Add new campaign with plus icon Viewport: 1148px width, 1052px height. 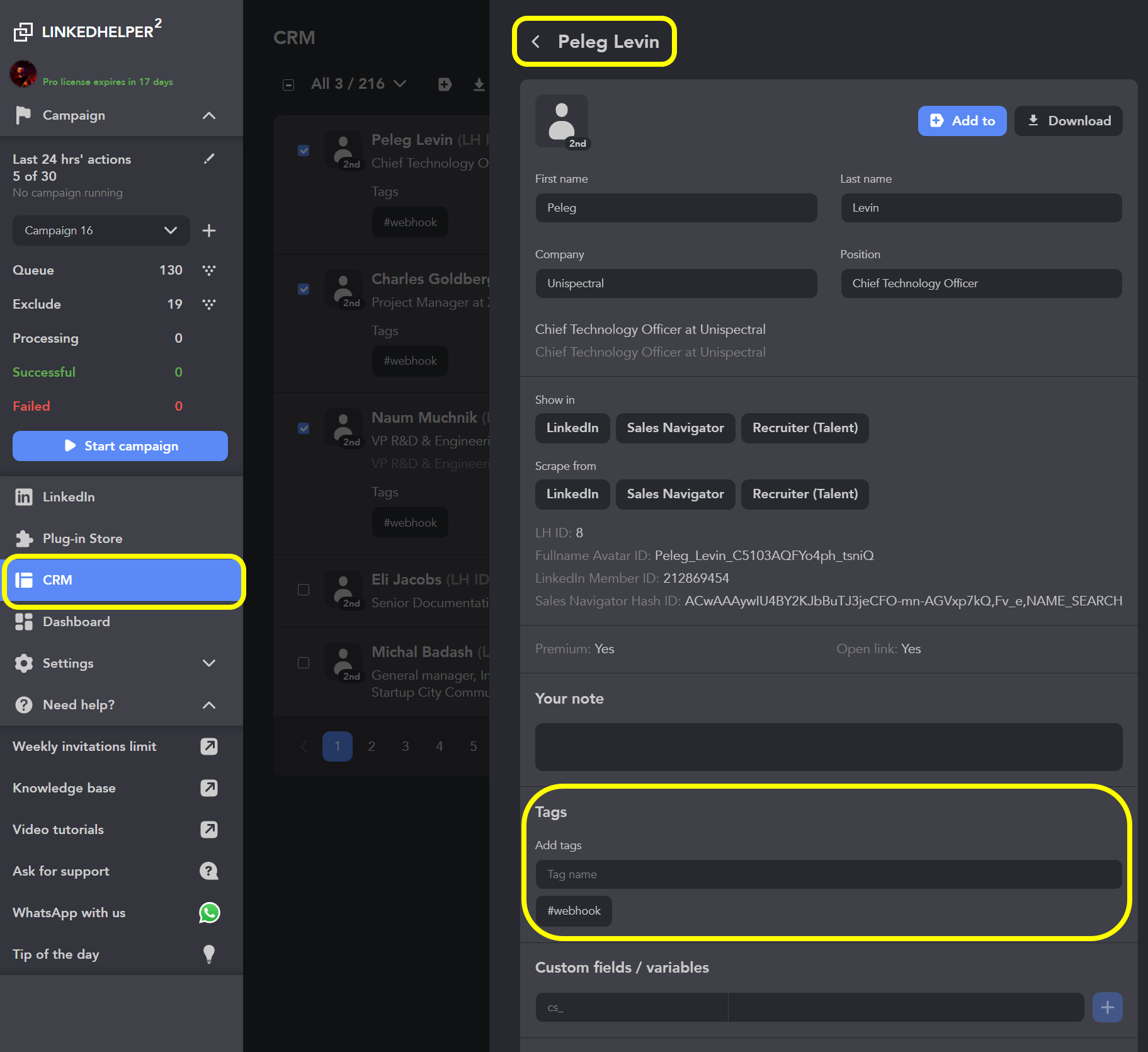pyautogui.click(x=209, y=231)
